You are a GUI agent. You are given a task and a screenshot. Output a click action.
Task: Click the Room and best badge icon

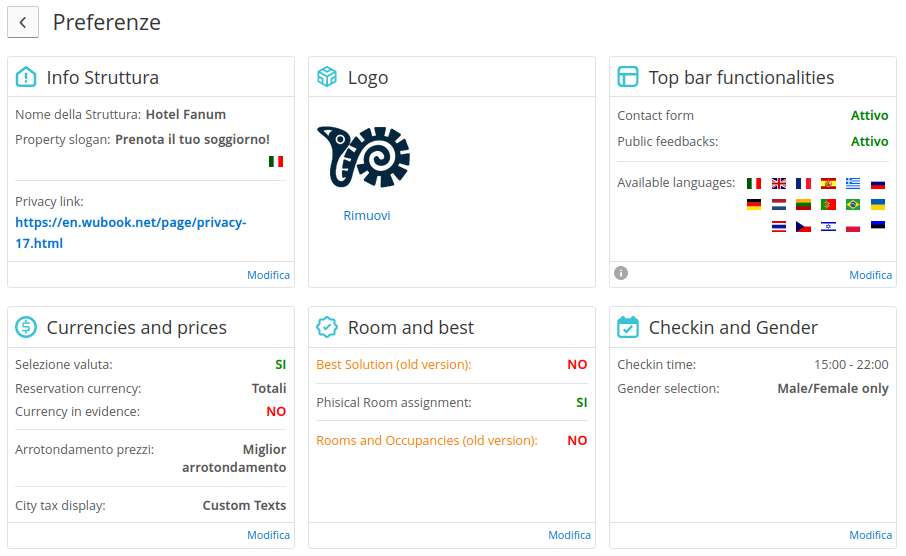coord(327,327)
